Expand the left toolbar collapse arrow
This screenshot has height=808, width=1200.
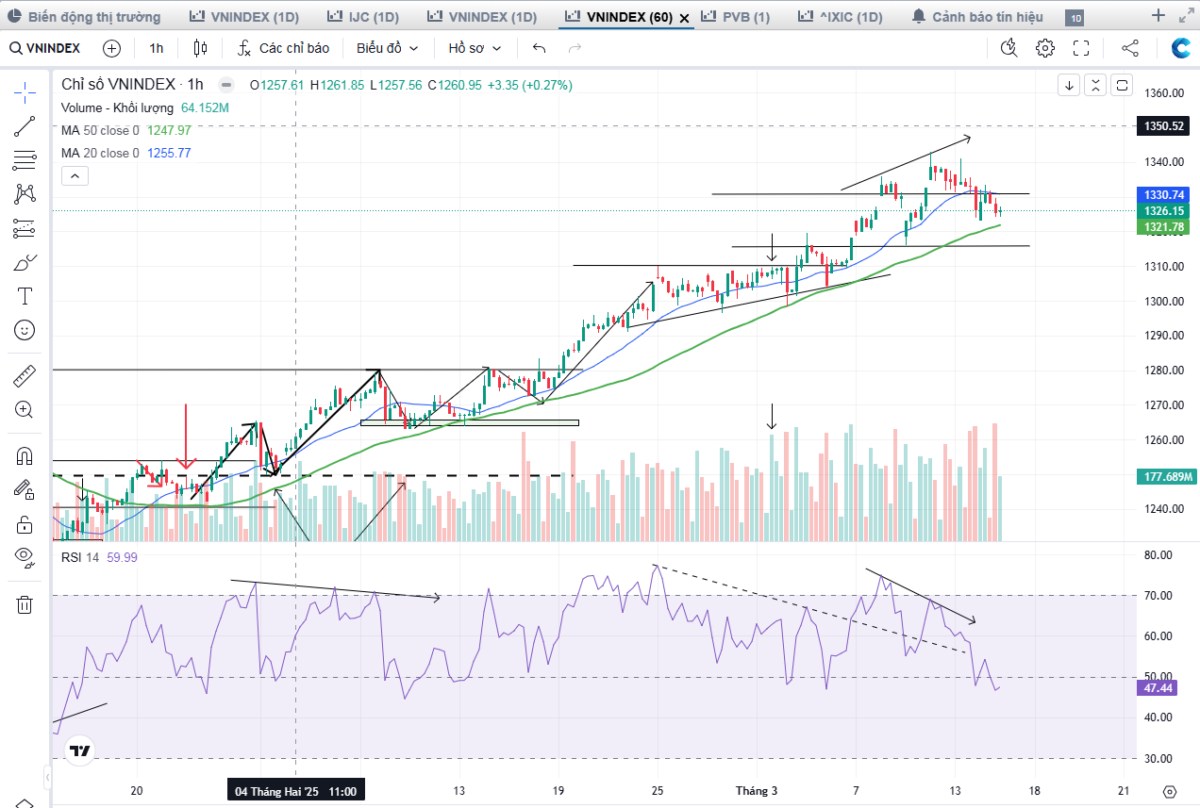pyautogui.click(x=47, y=777)
